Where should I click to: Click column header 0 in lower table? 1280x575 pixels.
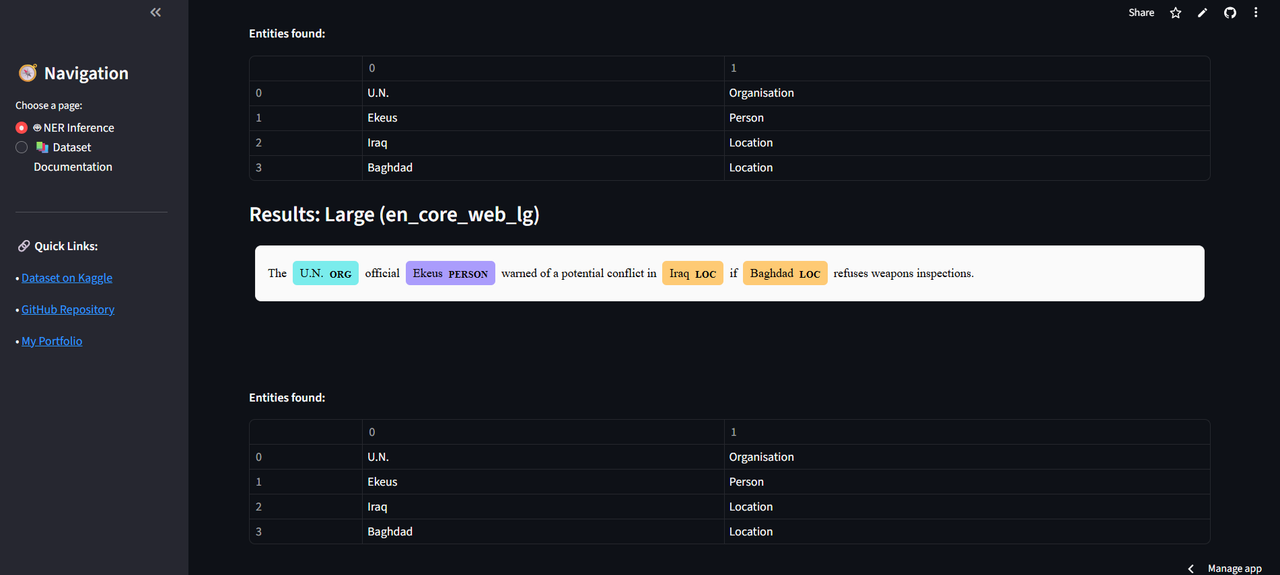click(x=543, y=432)
